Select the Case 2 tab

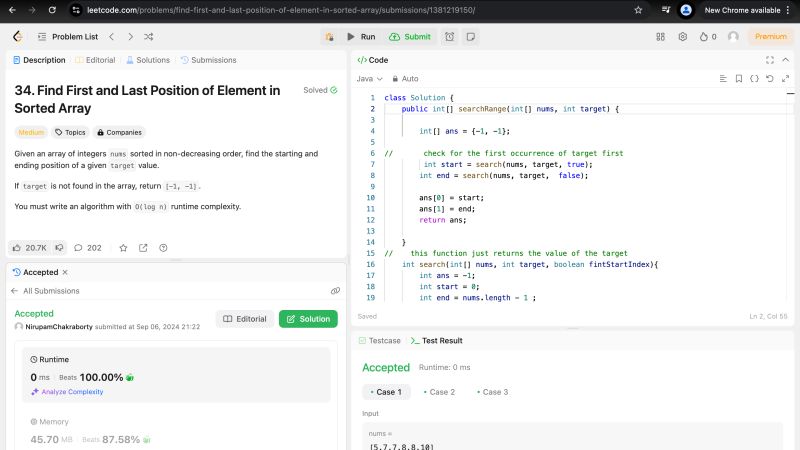click(x=439, y=392)
